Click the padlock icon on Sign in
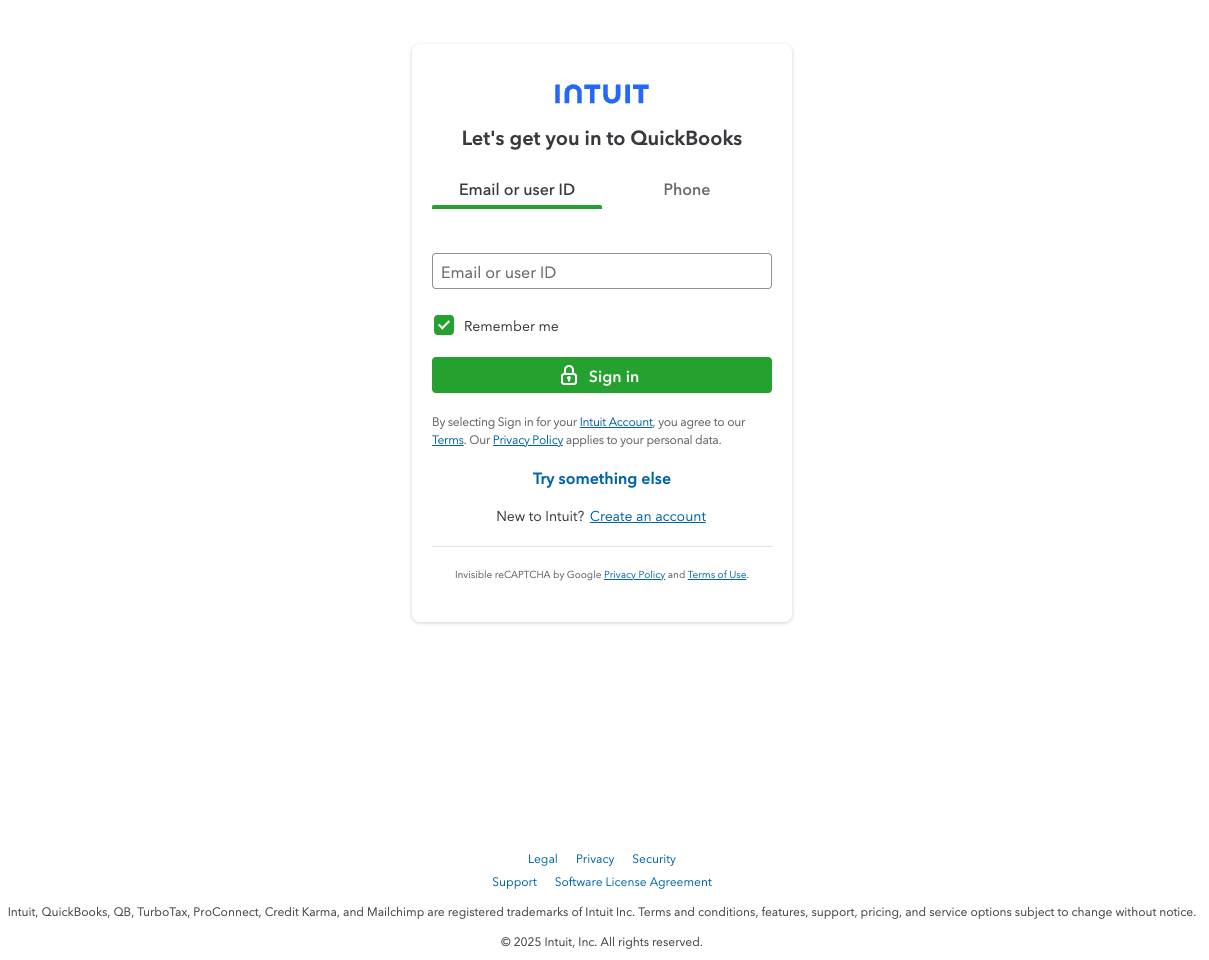Image resolution: width=1209 pixels, height=960 pixels. tap(569, 375)
